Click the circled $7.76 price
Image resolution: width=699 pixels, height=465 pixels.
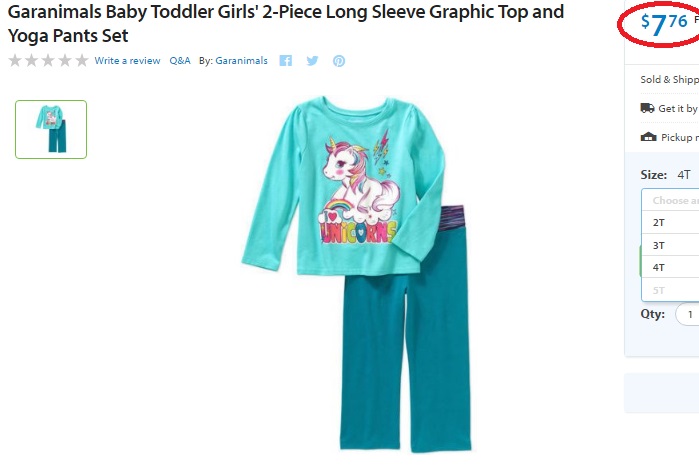click(664, 23)
